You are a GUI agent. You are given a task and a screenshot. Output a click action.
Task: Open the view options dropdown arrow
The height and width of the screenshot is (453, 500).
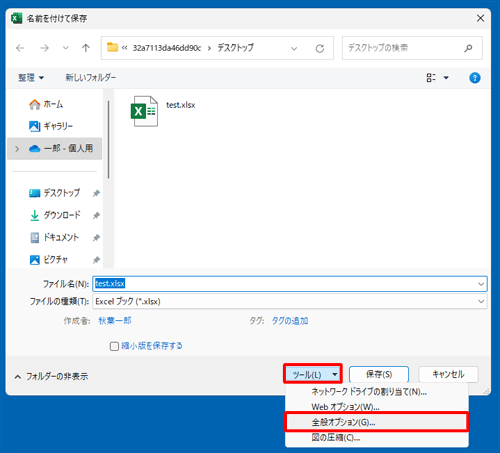(x=446, y=78)
